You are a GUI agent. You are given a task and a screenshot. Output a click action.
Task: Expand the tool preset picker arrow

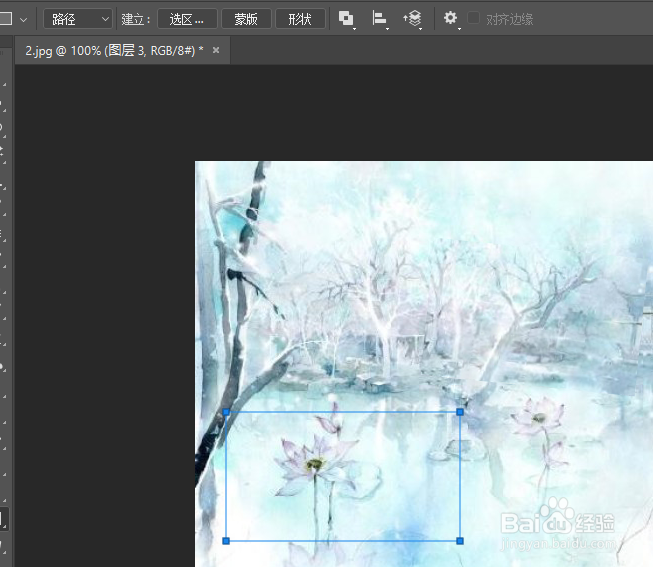pyautogui.click(x=23, y=19)
